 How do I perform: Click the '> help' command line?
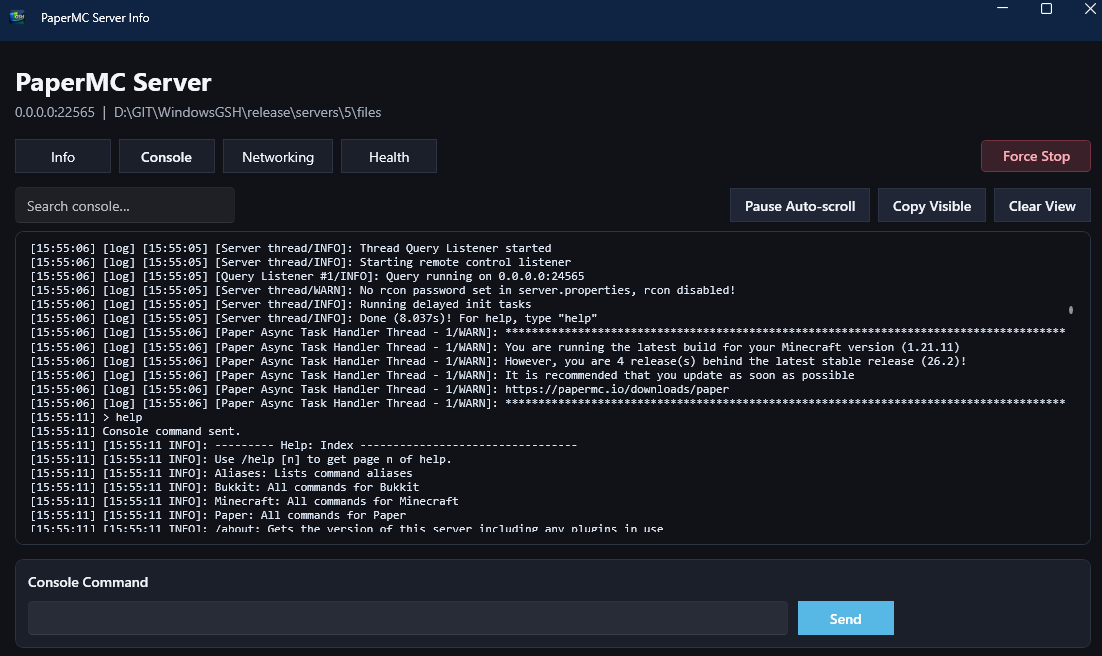click(x=86, y=417)
